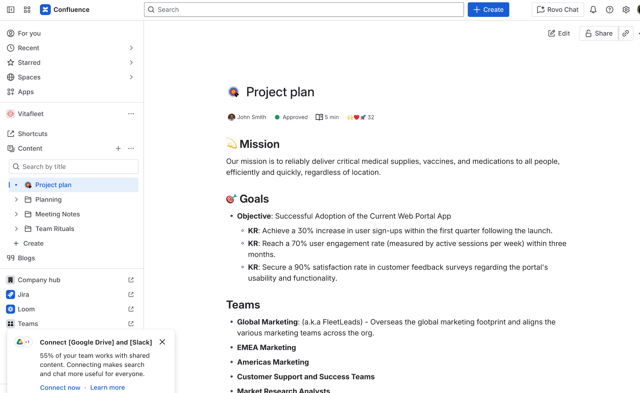
Task: Open the help question mark icon
Action: tap(609, 9)
